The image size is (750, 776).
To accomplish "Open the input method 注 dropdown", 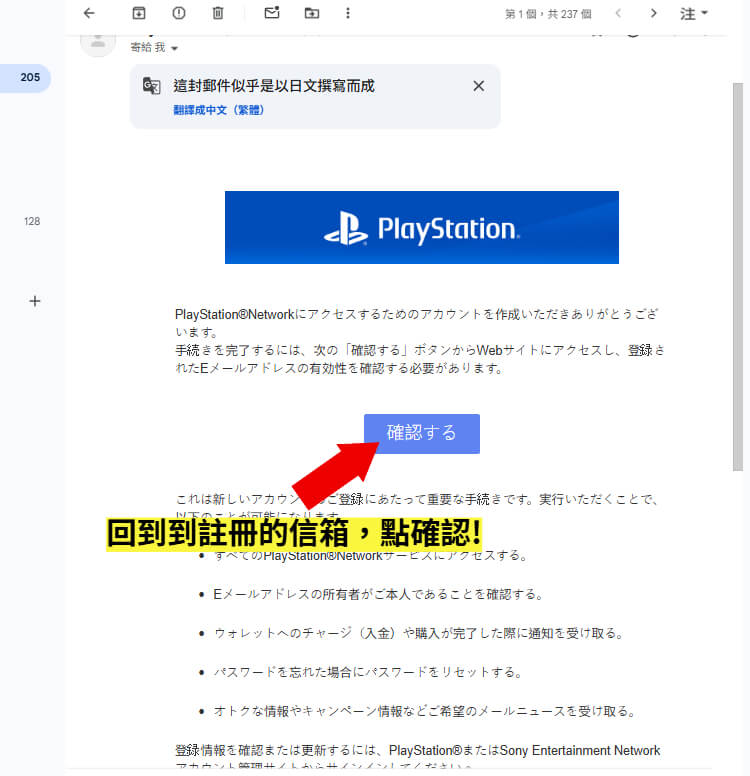I will click(x=694, y=13).
